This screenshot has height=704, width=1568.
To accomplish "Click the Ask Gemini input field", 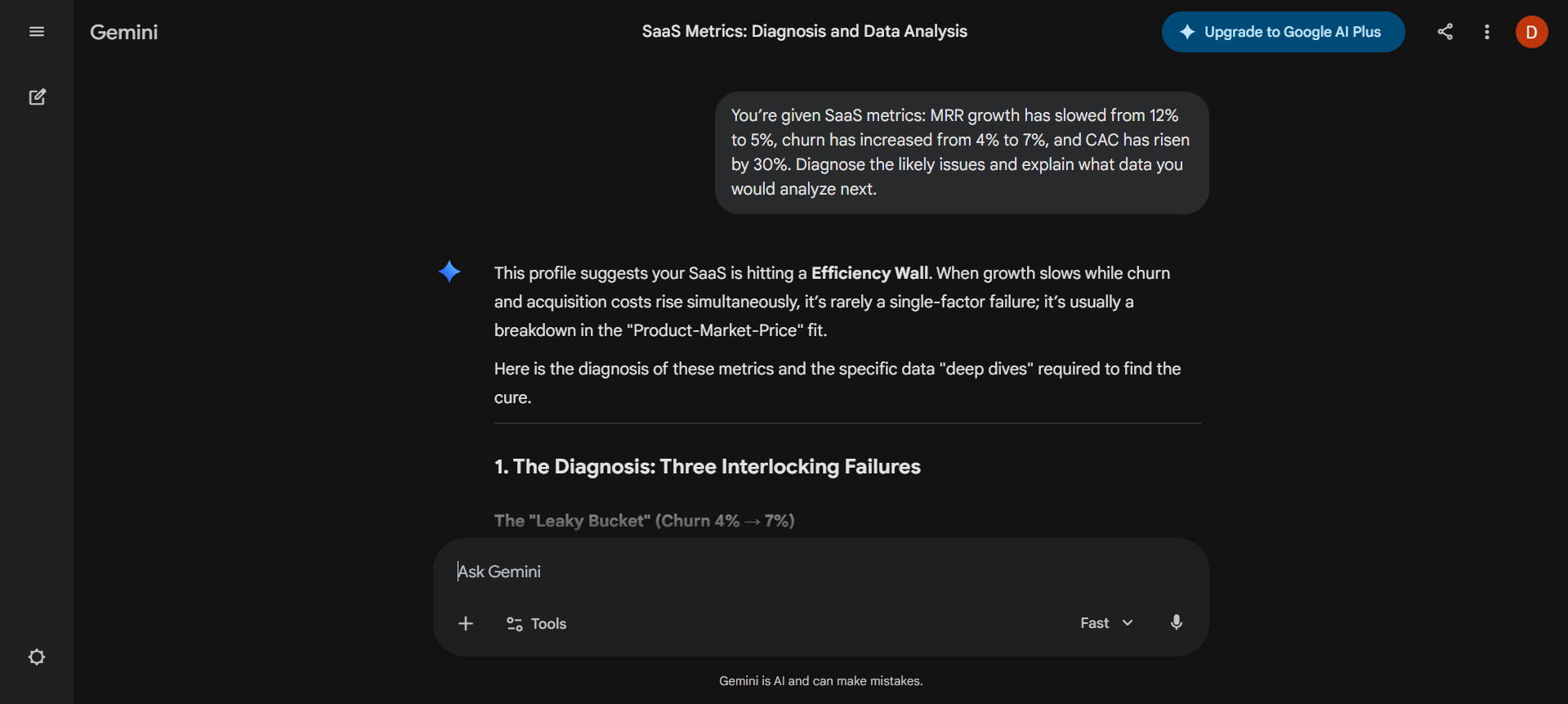I will [x=735, y=572].
